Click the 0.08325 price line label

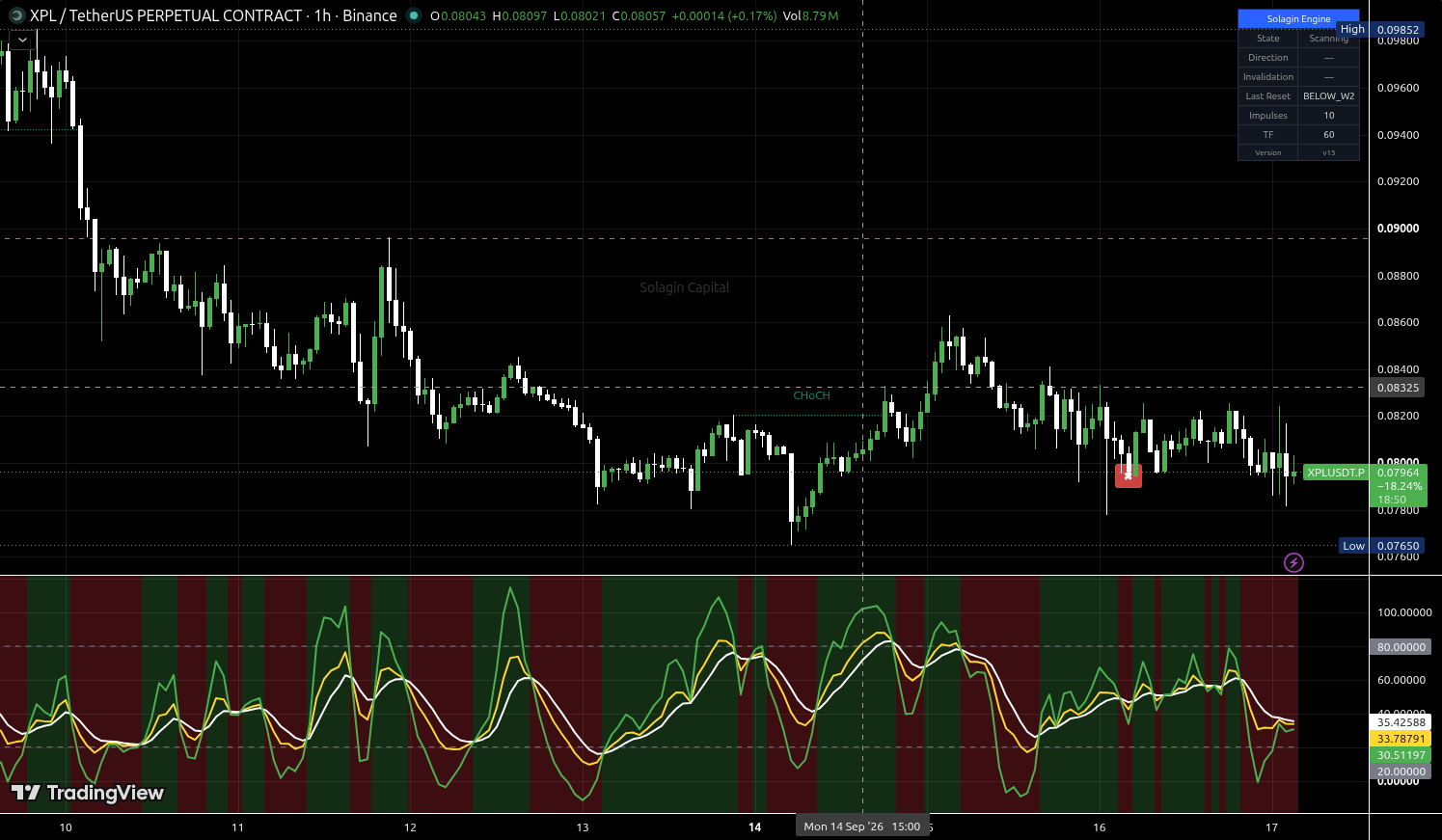tap(1398, 388)
